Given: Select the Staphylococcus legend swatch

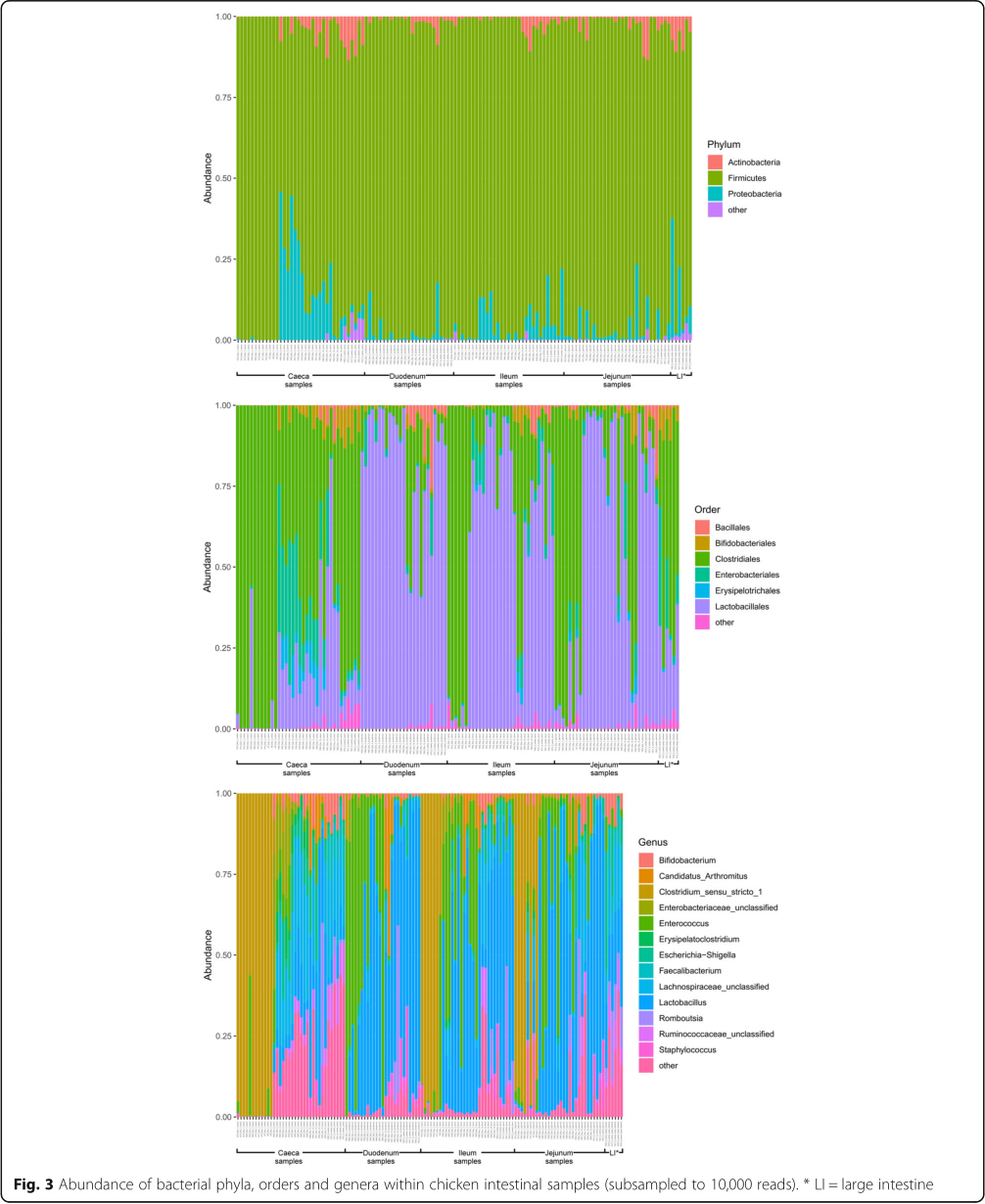Looking at the screenshot, I should point(646,1049).
